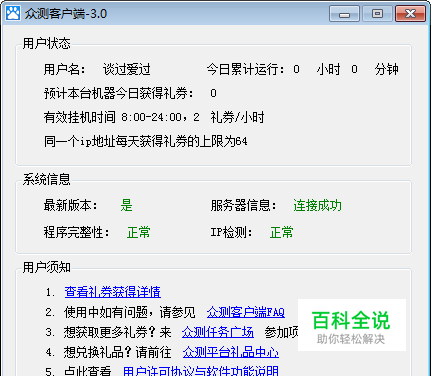The height and width of the screenshot is (376, 431).
Task: Click the 用户状态 group title
Action: click(x=46, y=43)
